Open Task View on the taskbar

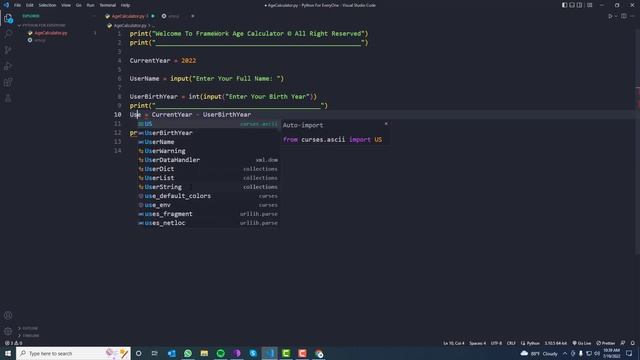[155, 353]
